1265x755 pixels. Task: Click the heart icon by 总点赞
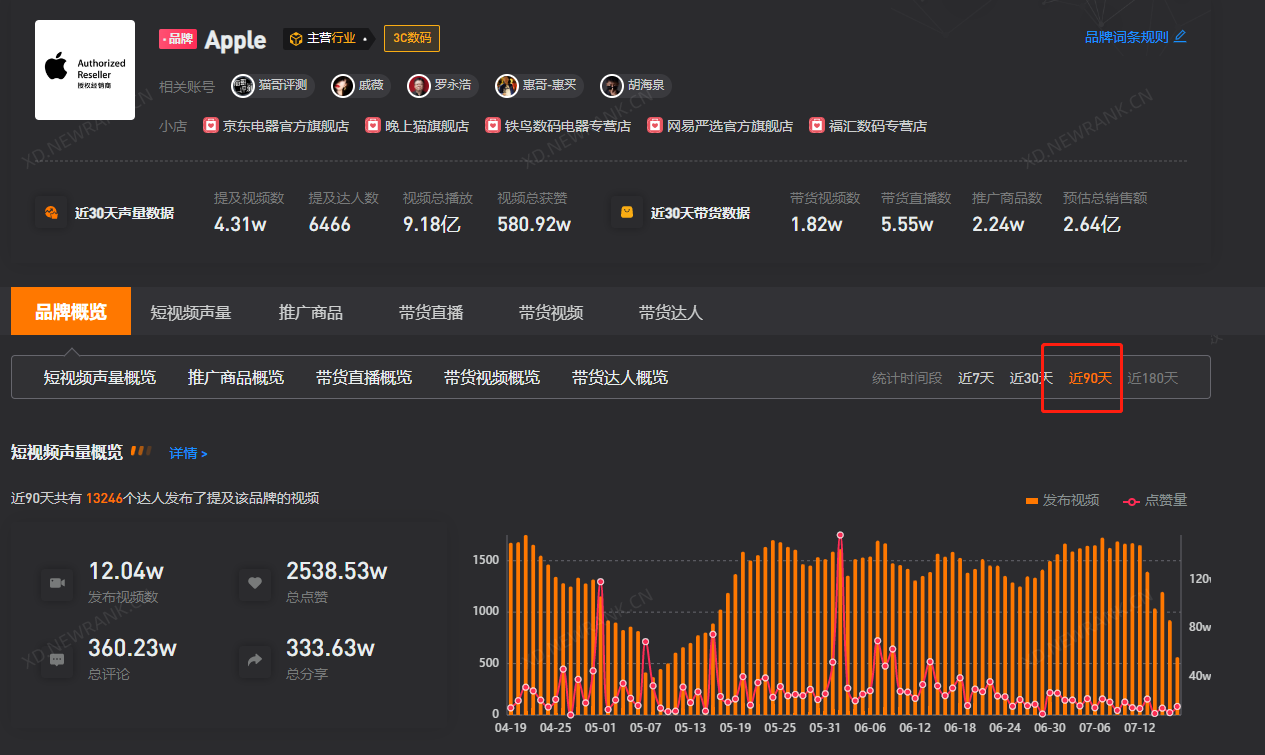tap(255, 583)
